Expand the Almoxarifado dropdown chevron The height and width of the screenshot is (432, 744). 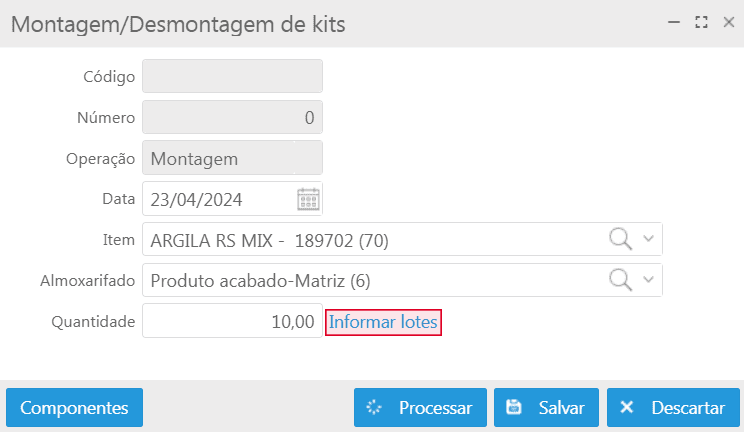[648, 280]
